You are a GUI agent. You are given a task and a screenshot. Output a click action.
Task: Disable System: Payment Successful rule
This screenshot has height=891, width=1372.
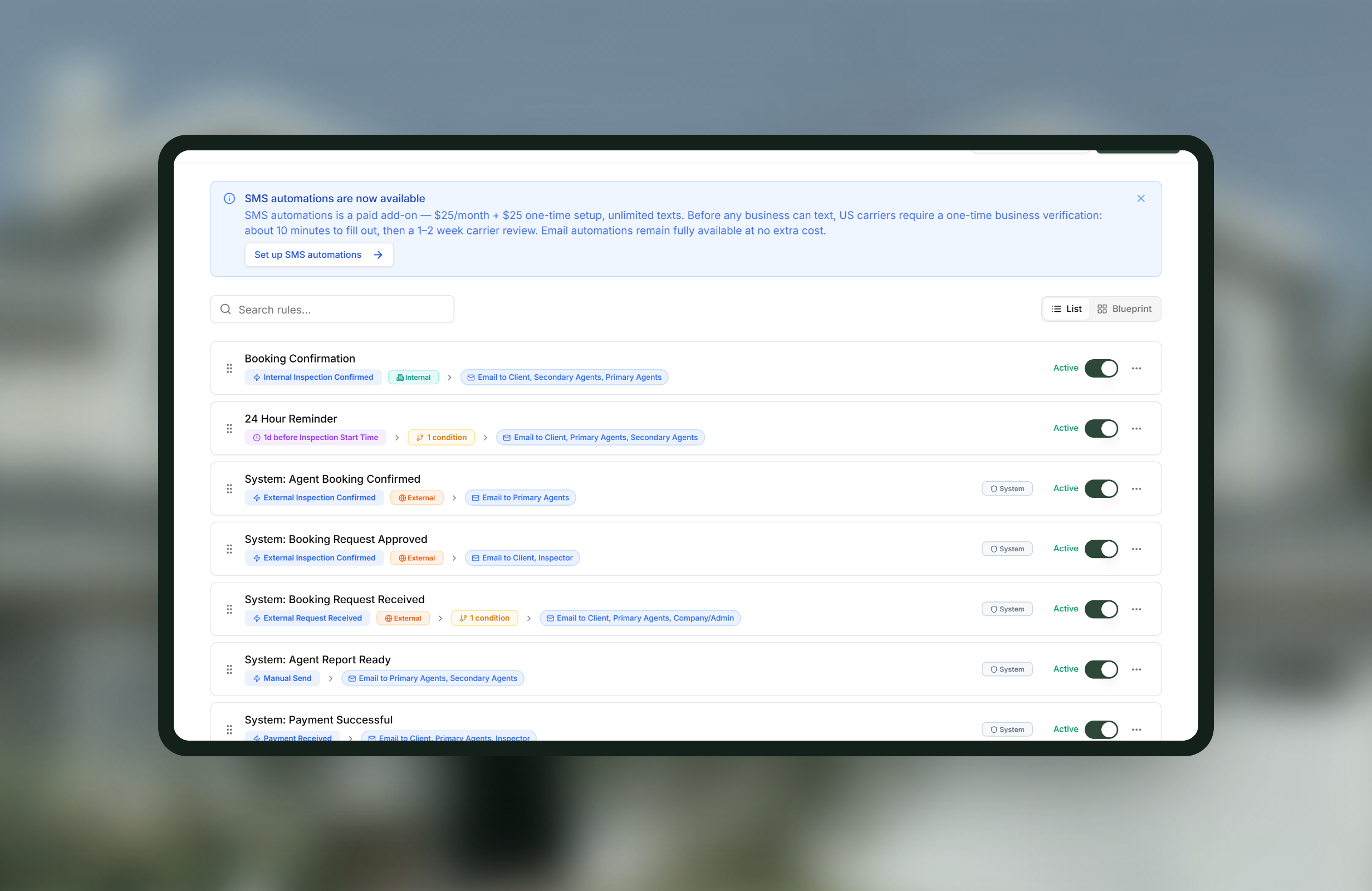tap(1100, 730)
